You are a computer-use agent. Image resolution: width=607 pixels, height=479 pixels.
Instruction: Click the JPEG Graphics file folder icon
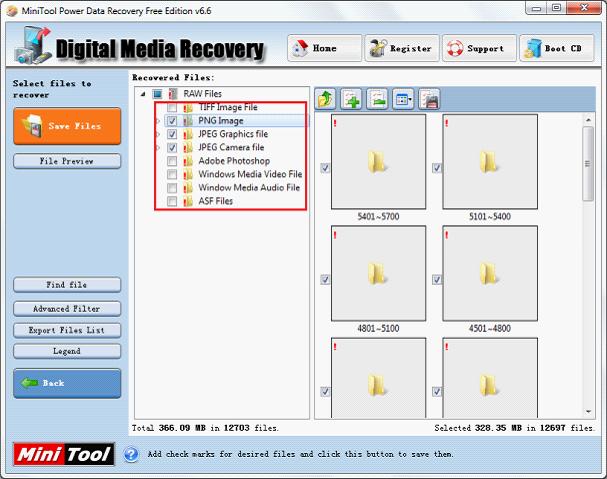[x=188, y=134]
